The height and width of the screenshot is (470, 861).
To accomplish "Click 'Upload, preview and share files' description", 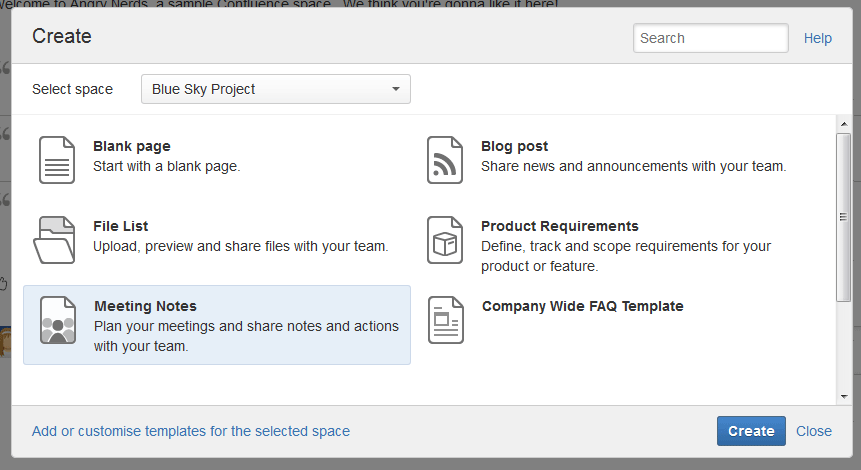I will [x=241, y=246].
